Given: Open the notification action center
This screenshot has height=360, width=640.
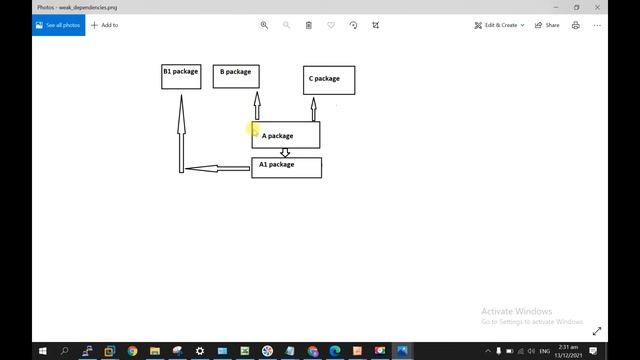Looking at the screenshot, I should click(593, 351).
